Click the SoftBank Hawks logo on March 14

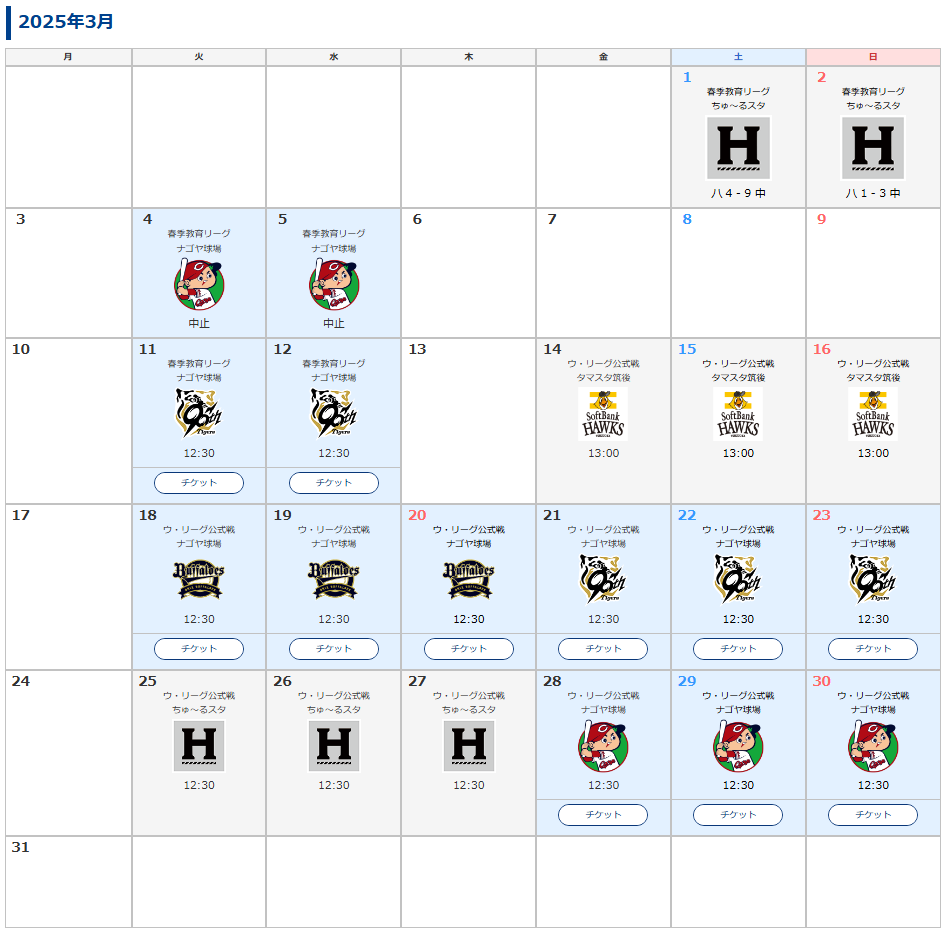click(603, 413)
